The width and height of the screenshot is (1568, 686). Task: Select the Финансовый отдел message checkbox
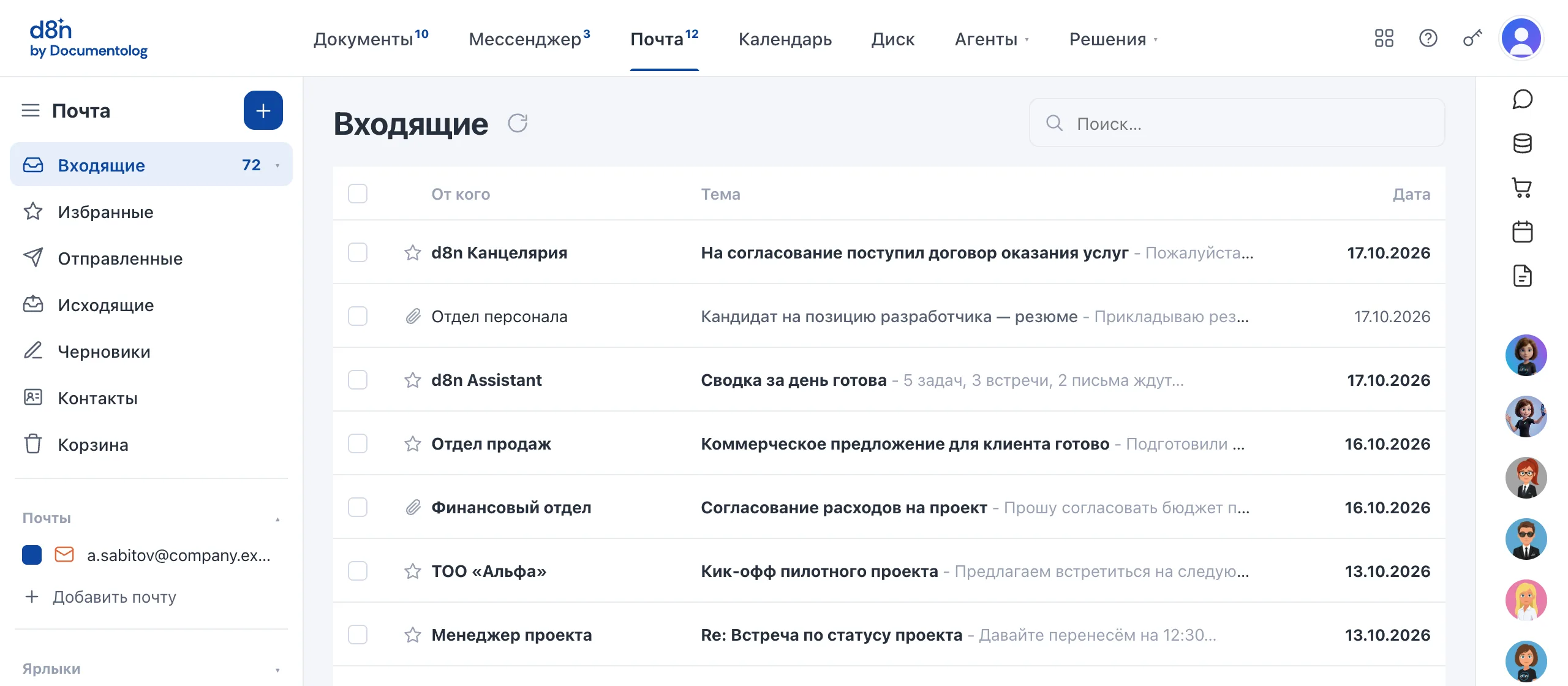358,507
